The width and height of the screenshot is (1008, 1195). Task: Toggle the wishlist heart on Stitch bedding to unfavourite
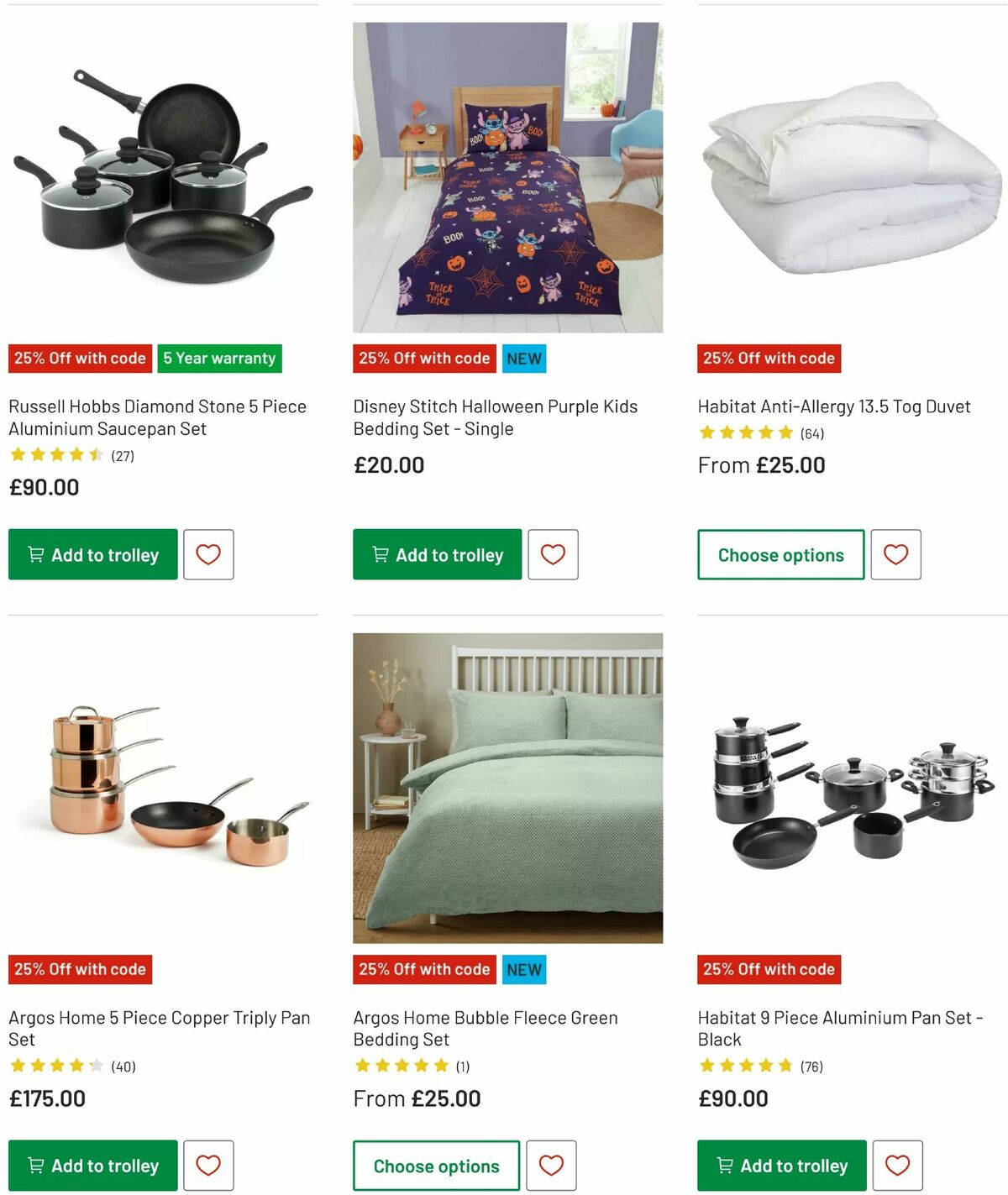(x=552, y=554)
